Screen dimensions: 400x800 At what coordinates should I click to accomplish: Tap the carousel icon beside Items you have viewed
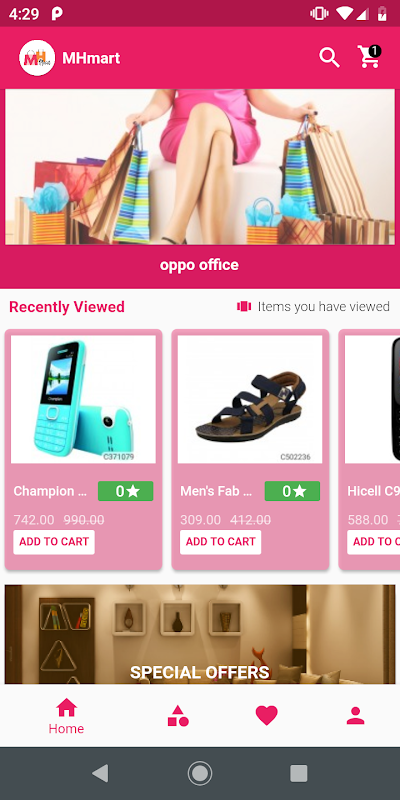click(244, 306)
